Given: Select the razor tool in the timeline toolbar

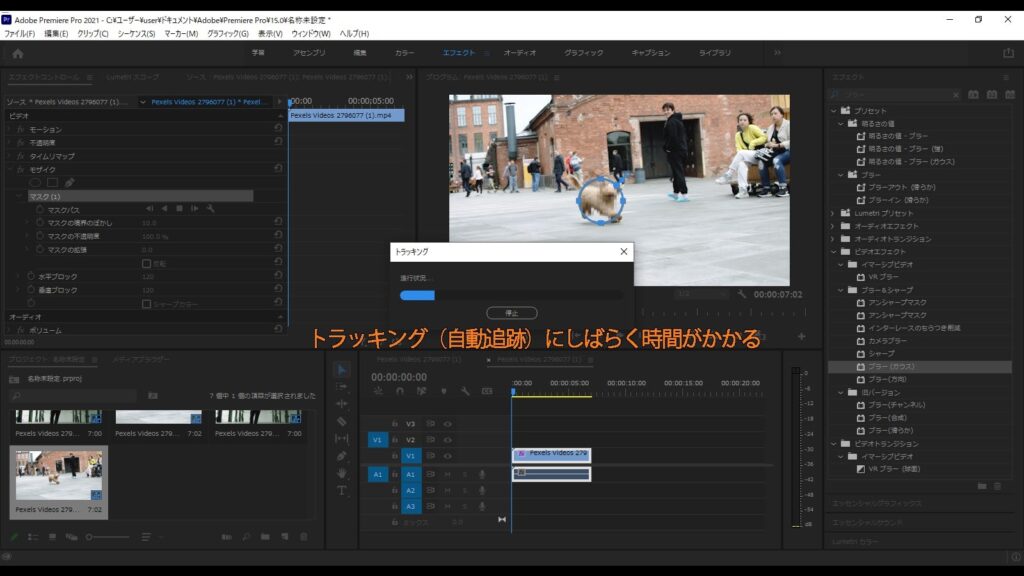Looking at the screenshot, I should tap(341, 422).
